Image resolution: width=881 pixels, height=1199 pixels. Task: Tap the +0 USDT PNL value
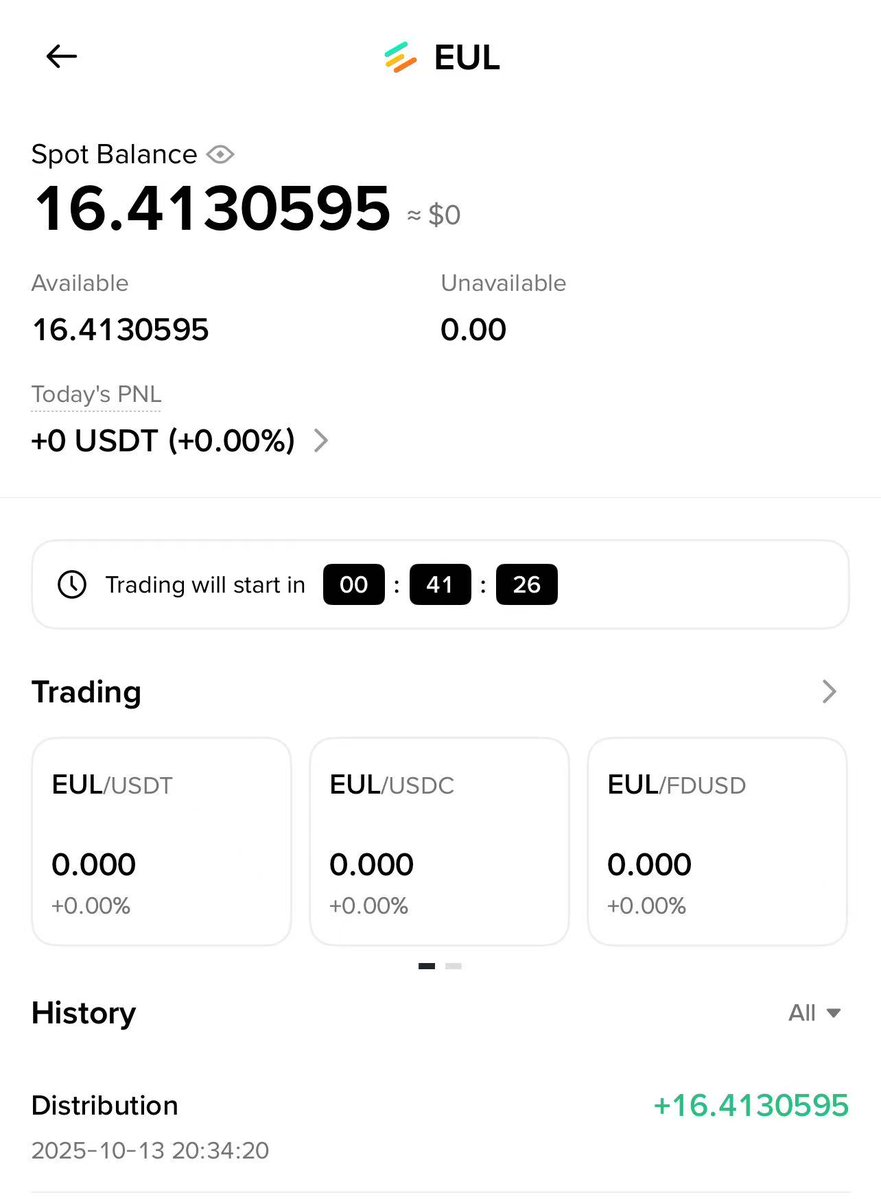pos(163,441)
